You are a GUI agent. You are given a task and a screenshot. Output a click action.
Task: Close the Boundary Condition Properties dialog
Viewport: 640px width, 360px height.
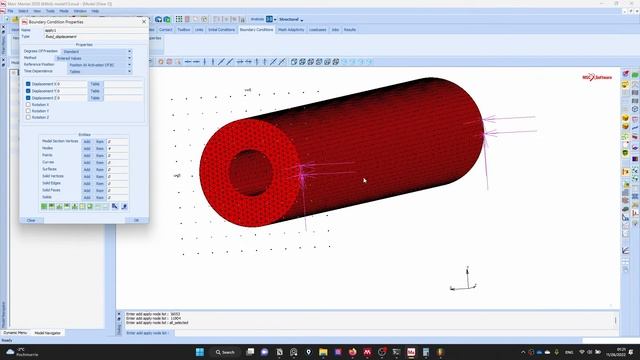pos(144,22)
